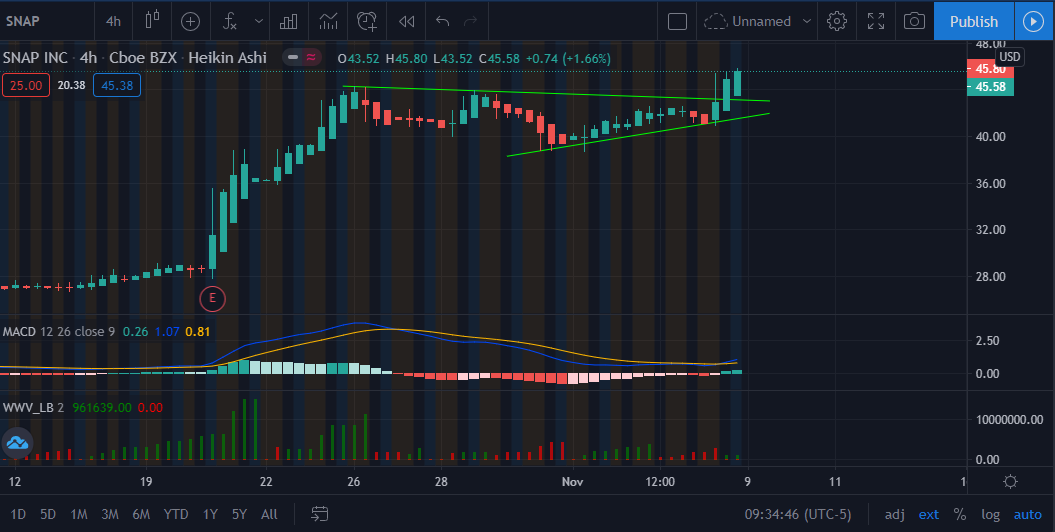
Task: Publish the chart idea
Action: (974, 22)
